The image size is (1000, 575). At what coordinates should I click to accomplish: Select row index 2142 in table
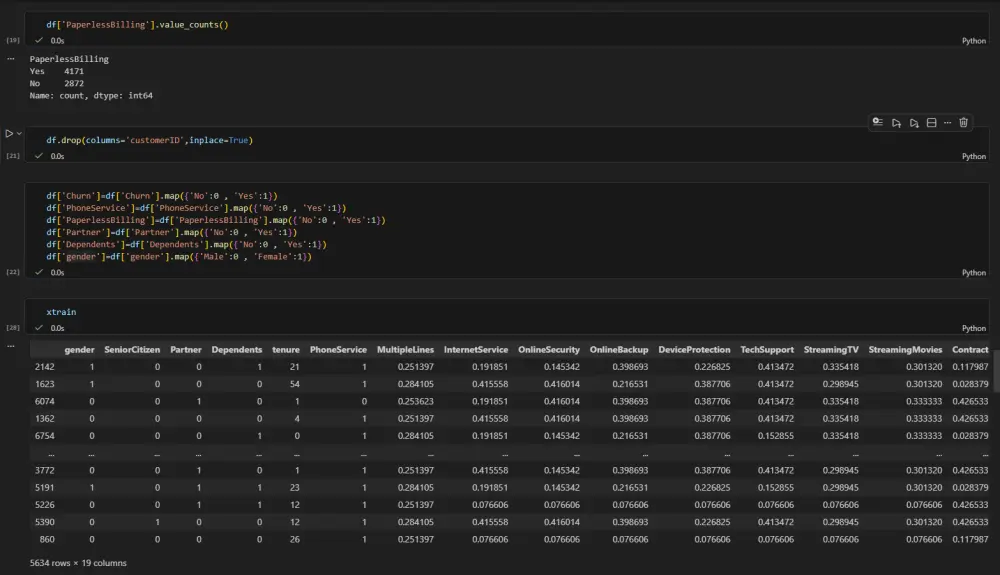45,367
